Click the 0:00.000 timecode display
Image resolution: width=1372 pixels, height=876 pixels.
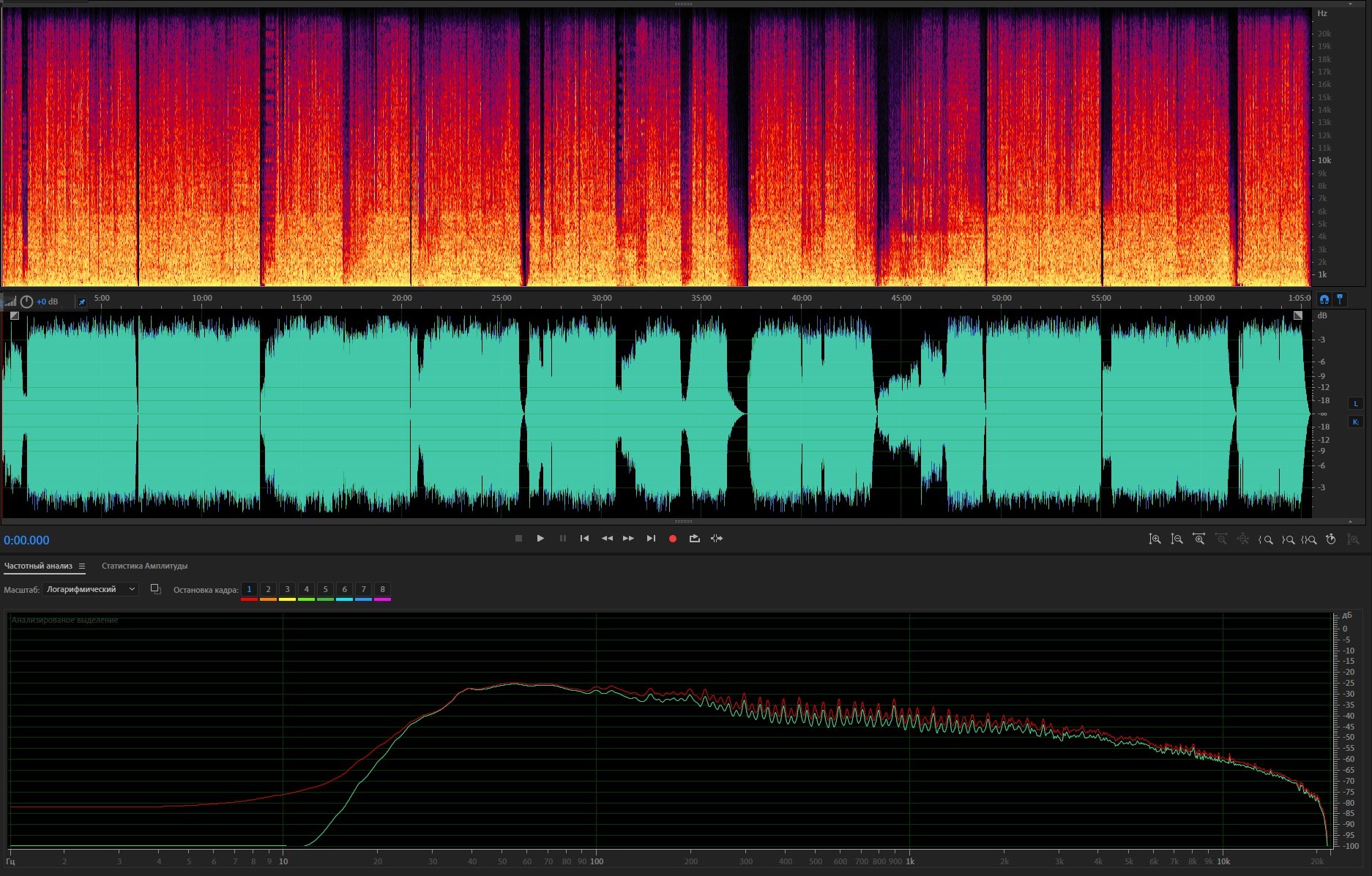[26, 540]
